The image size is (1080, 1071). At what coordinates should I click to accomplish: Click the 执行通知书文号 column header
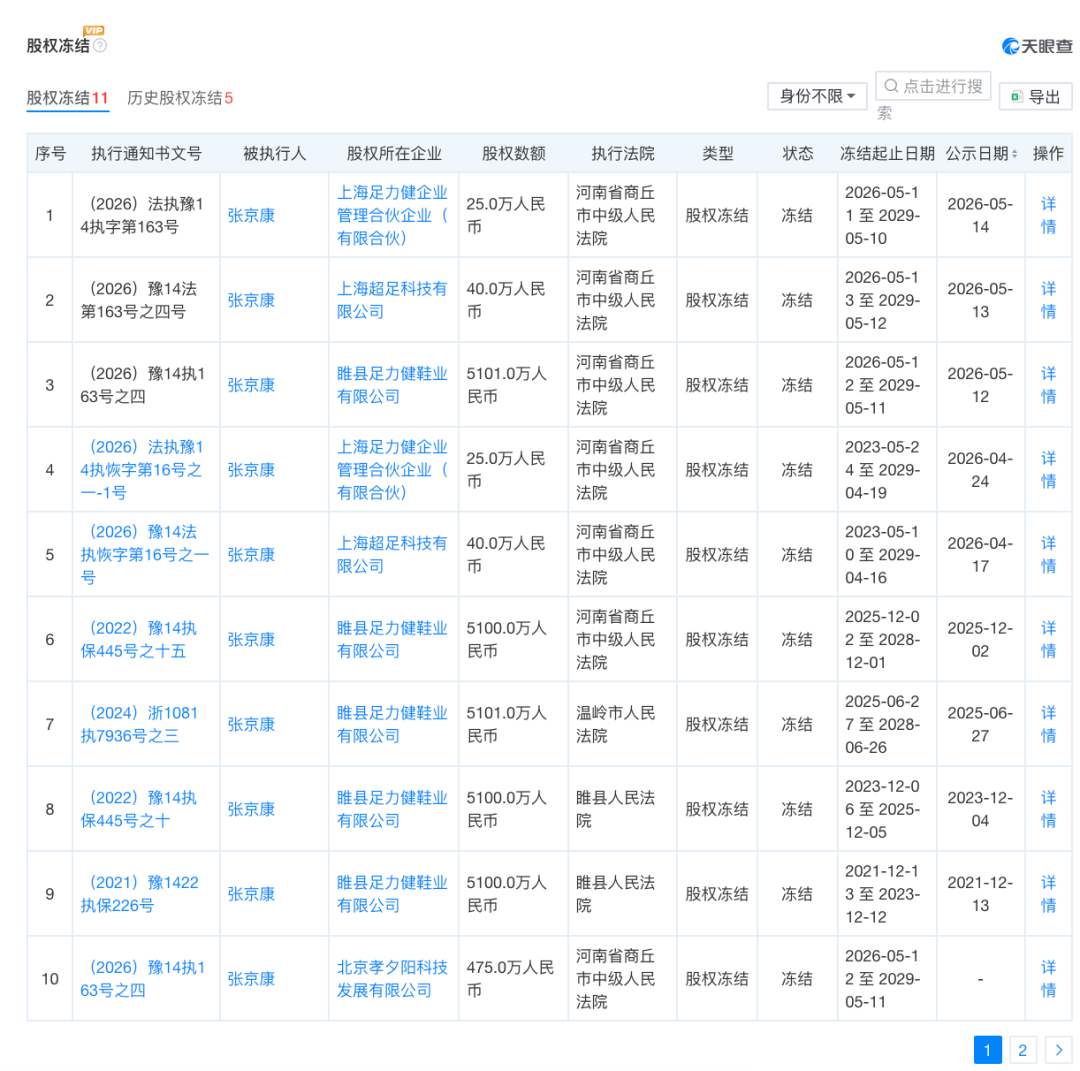coord(146,154)
